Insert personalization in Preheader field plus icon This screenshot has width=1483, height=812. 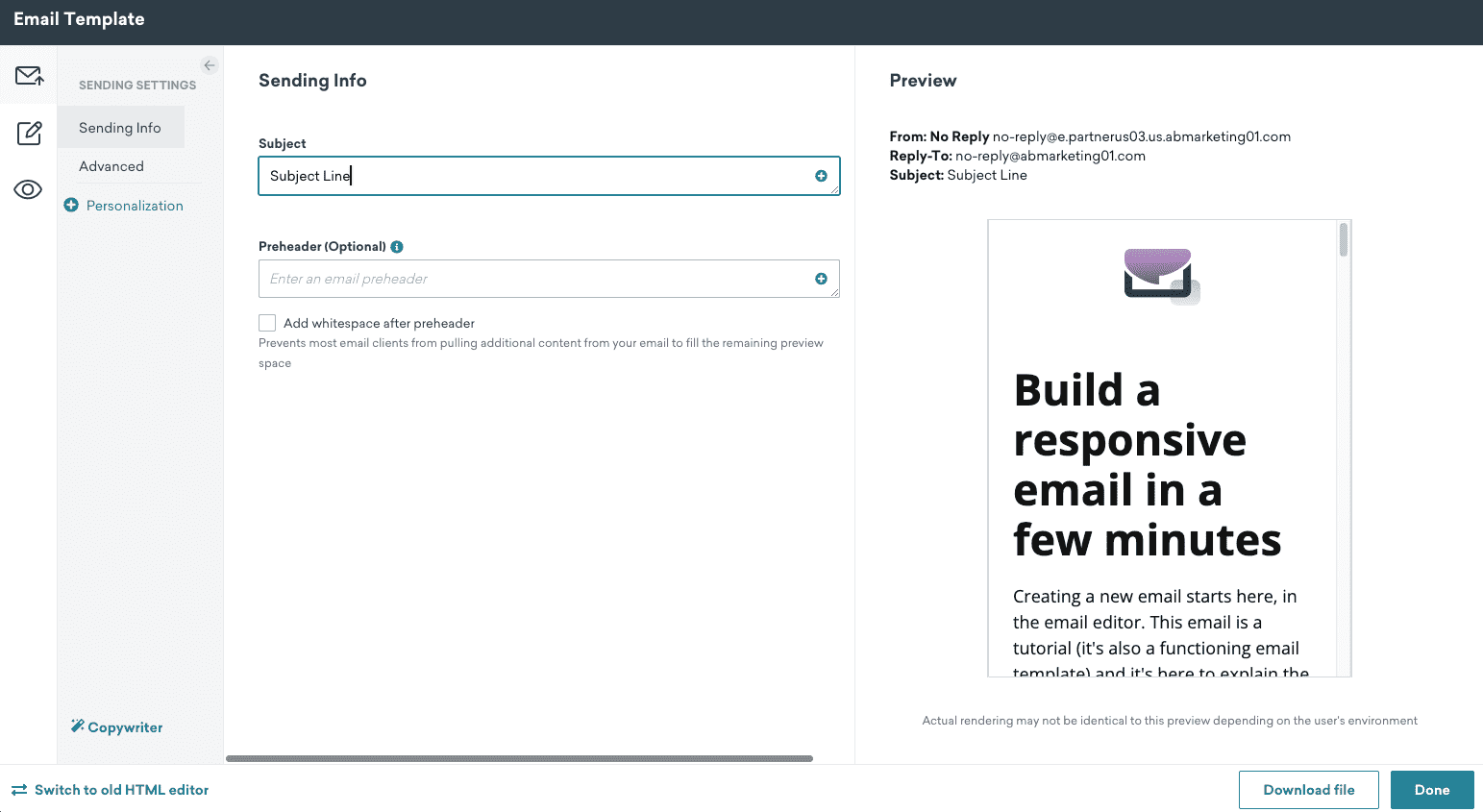click(821, 279)
